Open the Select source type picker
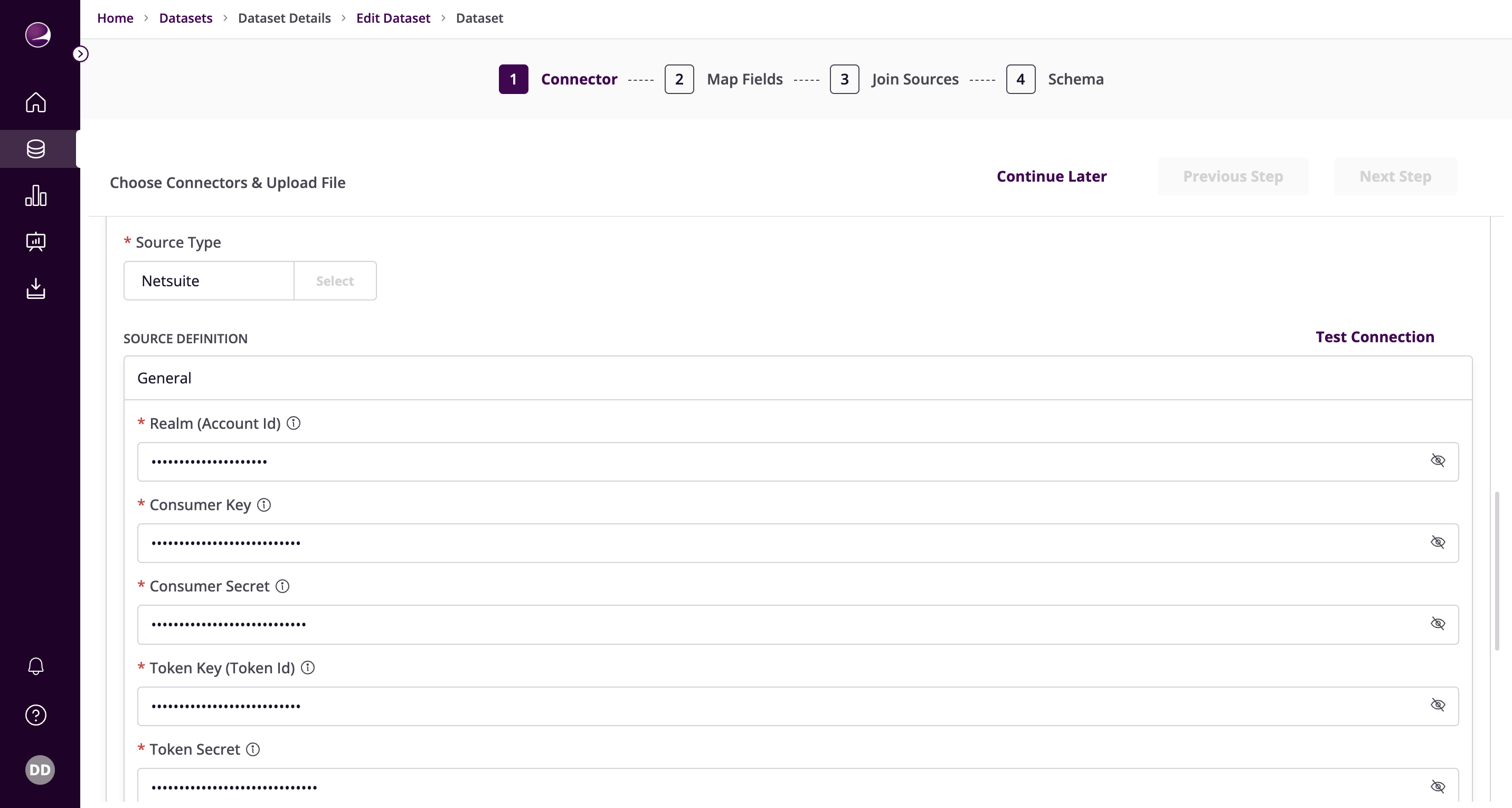Screen dimensions: 1512x808 click(x=335, y=280)
